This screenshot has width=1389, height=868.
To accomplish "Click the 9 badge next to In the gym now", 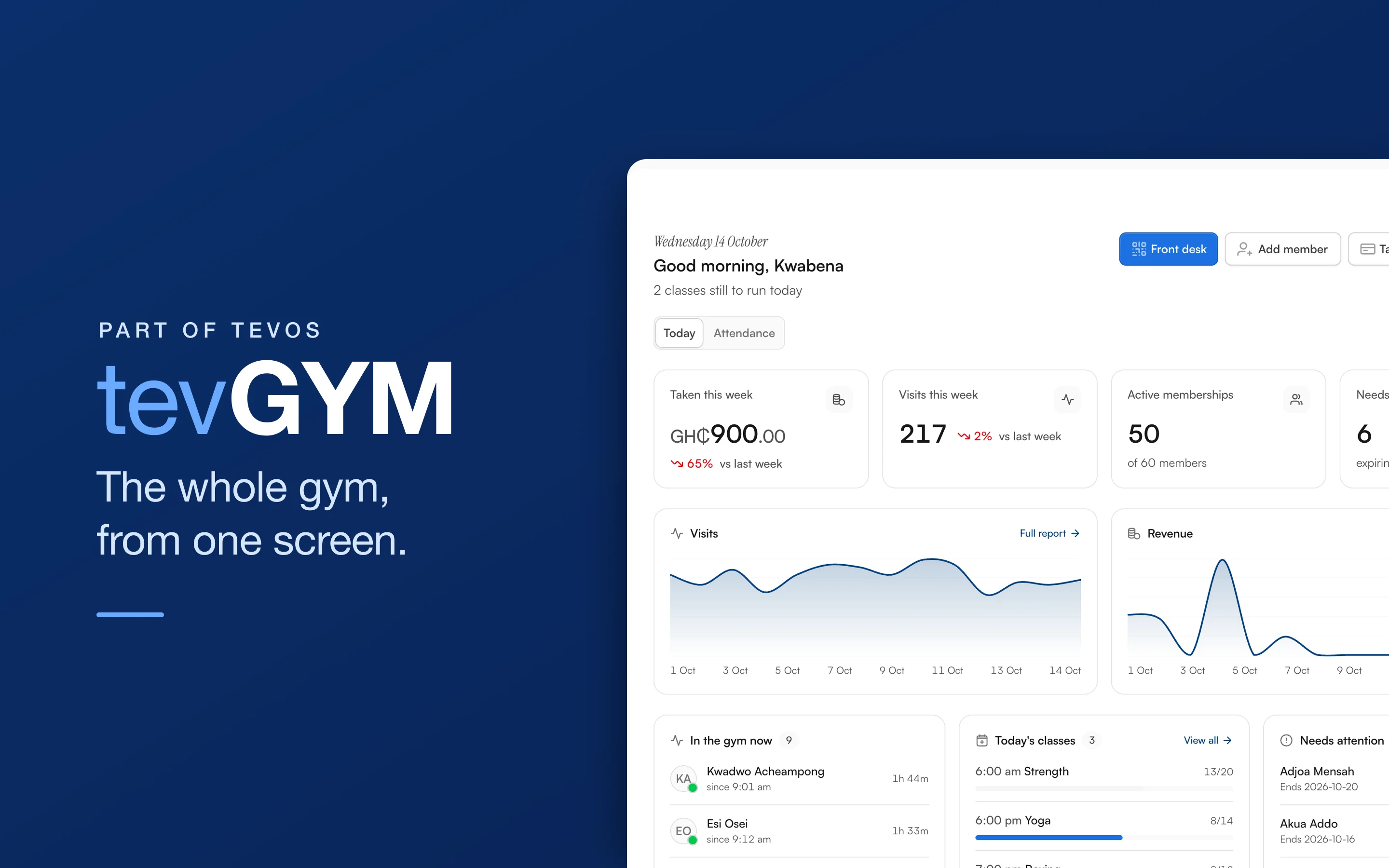I will point(789,741).
